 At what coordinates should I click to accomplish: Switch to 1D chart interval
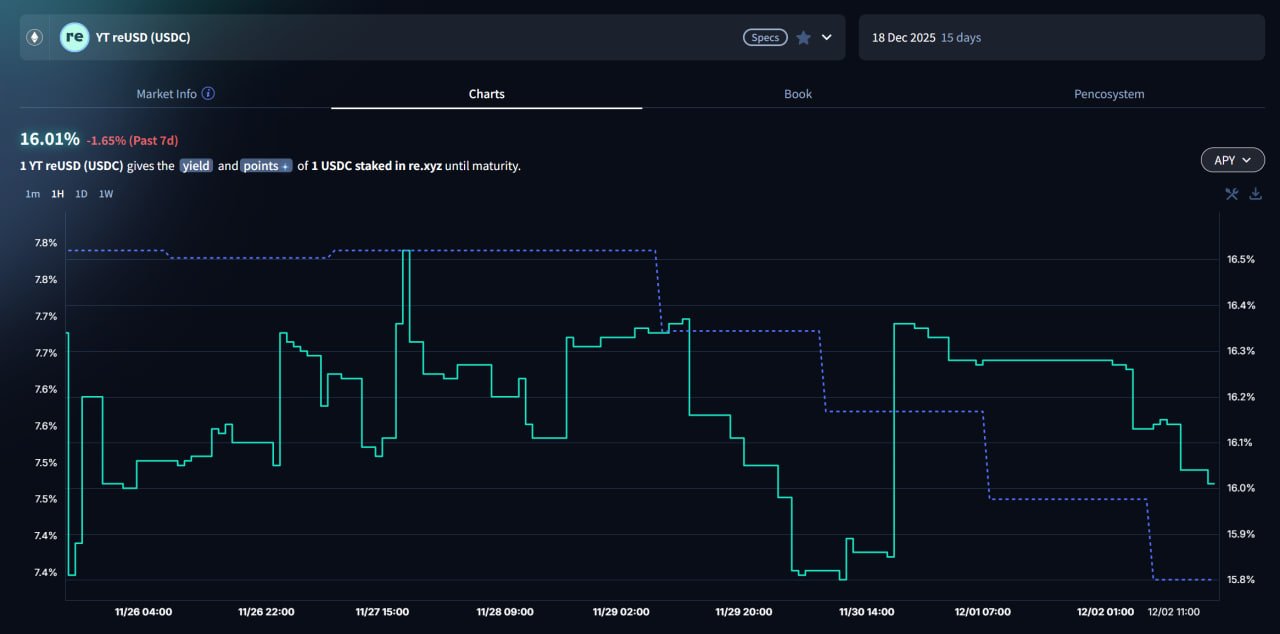[x=81, y=194]
